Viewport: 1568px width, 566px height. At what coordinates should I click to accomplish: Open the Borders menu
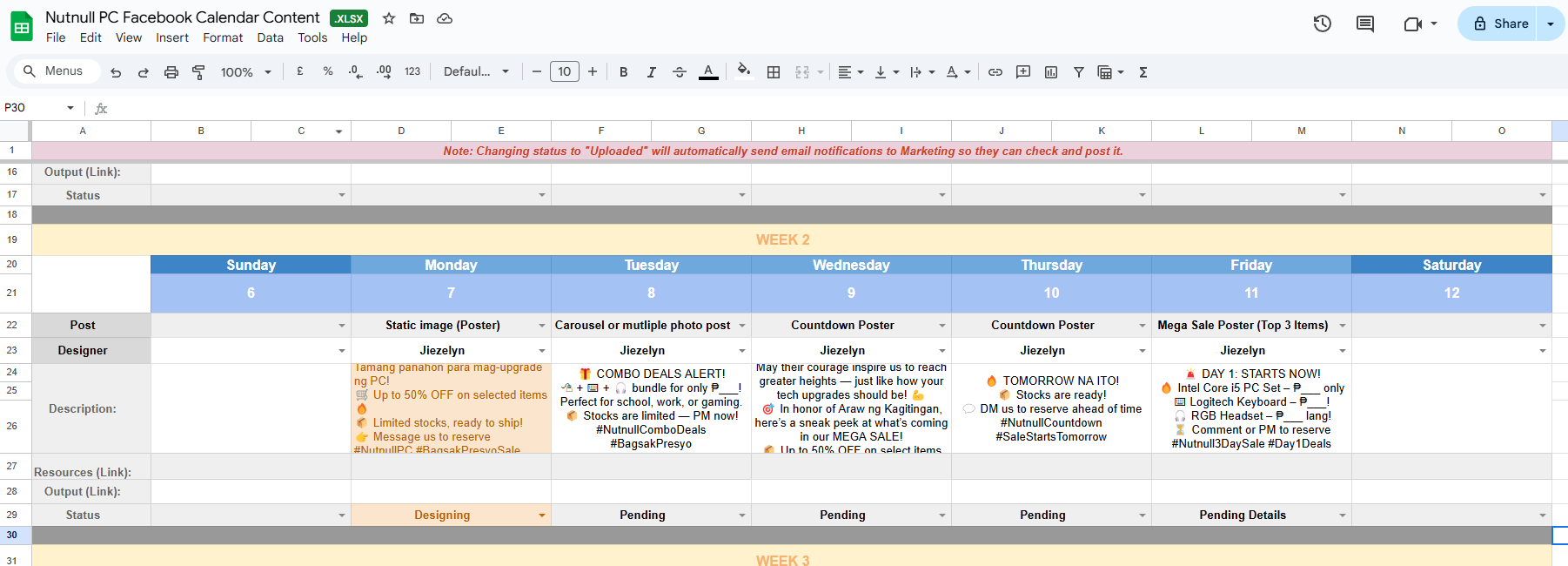coord(774,72)
